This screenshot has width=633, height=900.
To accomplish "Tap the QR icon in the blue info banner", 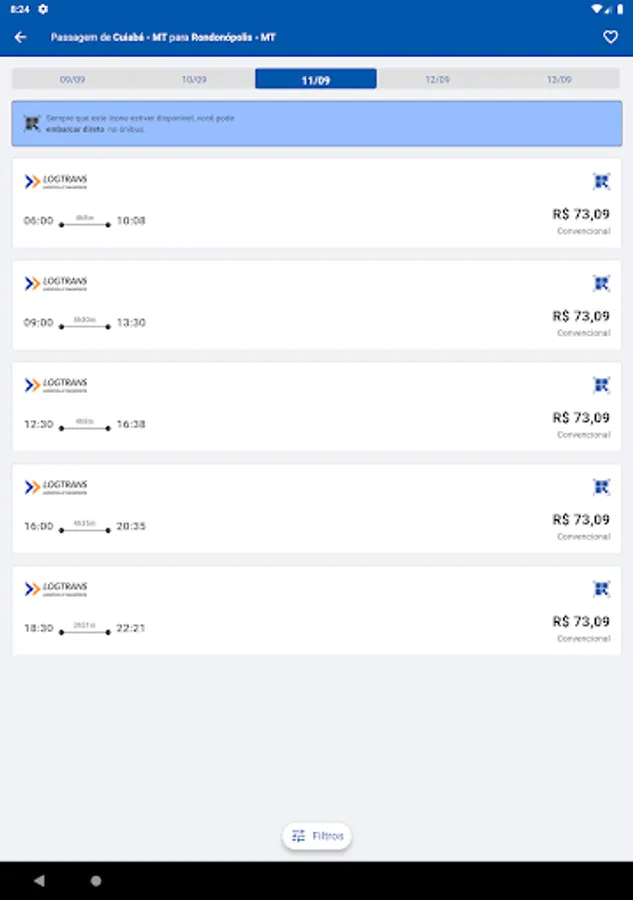I will [31, 123].
